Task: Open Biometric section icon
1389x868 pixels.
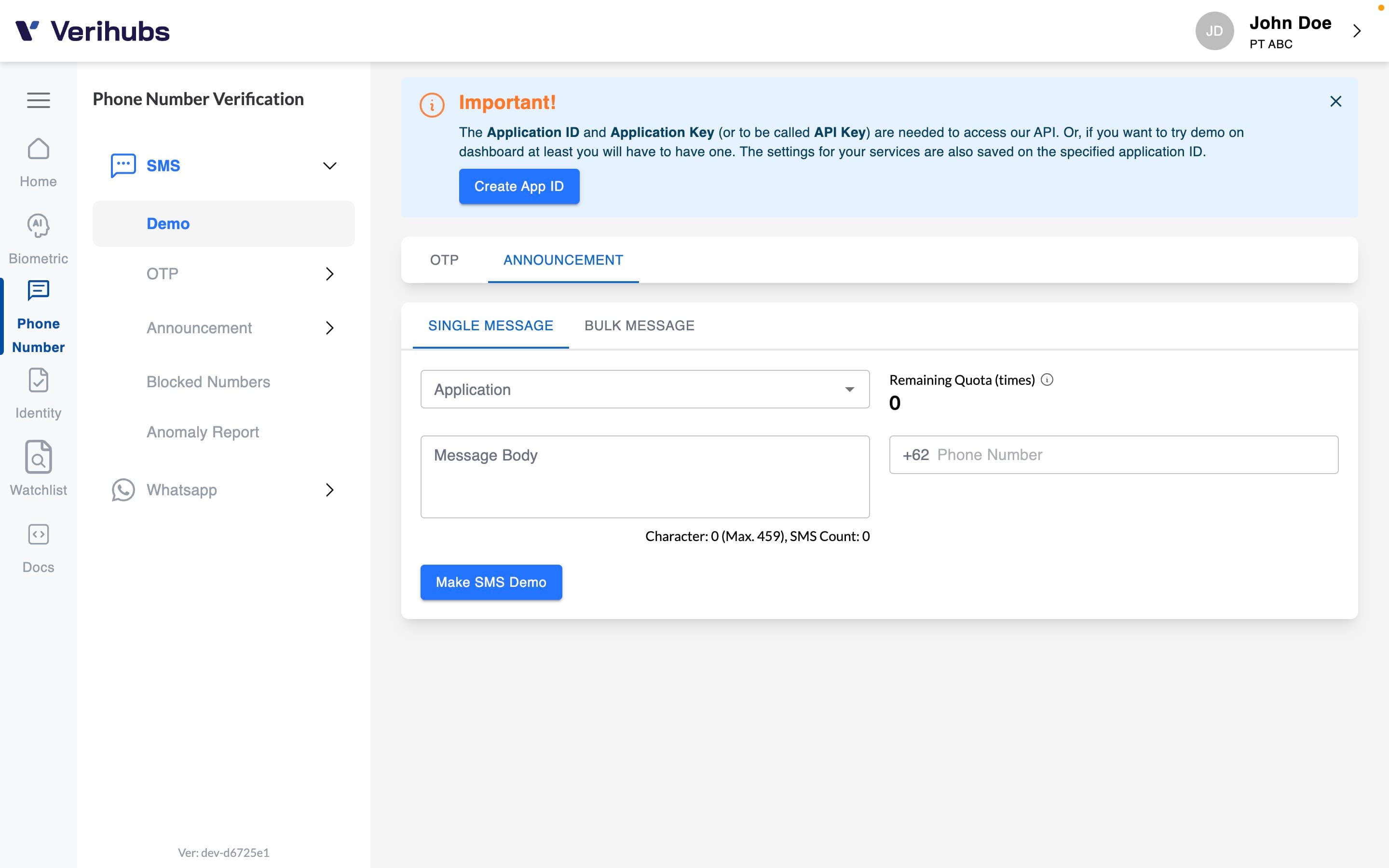Action: (39, 226)
